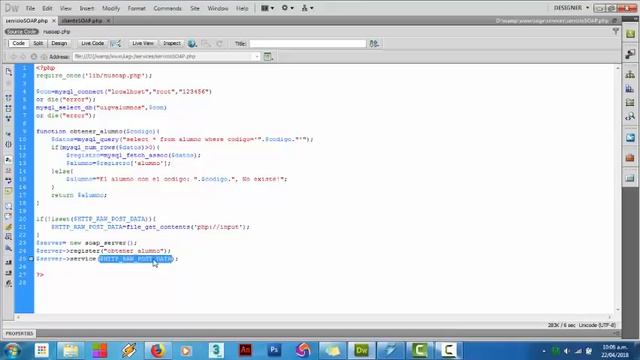Click the Indent Code icon
This screenshot has height=360, width=640.
pyautogui.click(x=9, y=262)
